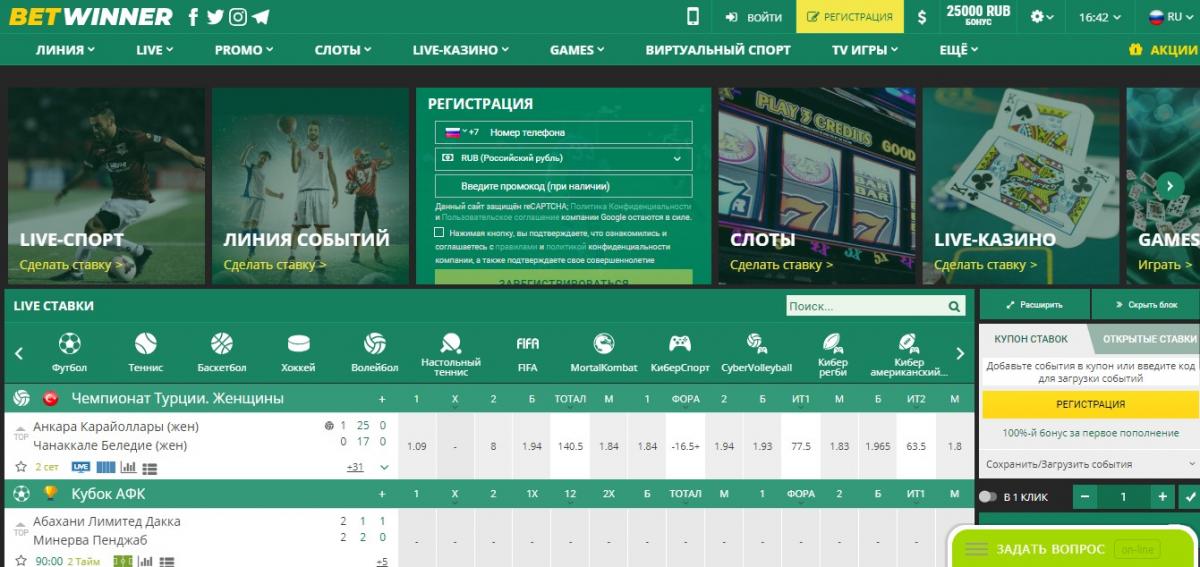1200x567 pixels.
Task: Select Кибер американский футбол icon
Action: (x=909, y=343)
